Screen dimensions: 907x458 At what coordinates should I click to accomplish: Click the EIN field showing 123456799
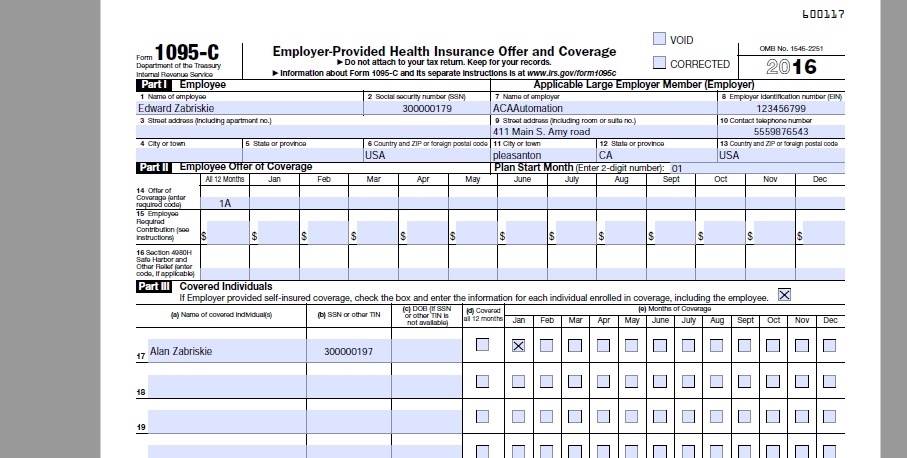(781, 108)
